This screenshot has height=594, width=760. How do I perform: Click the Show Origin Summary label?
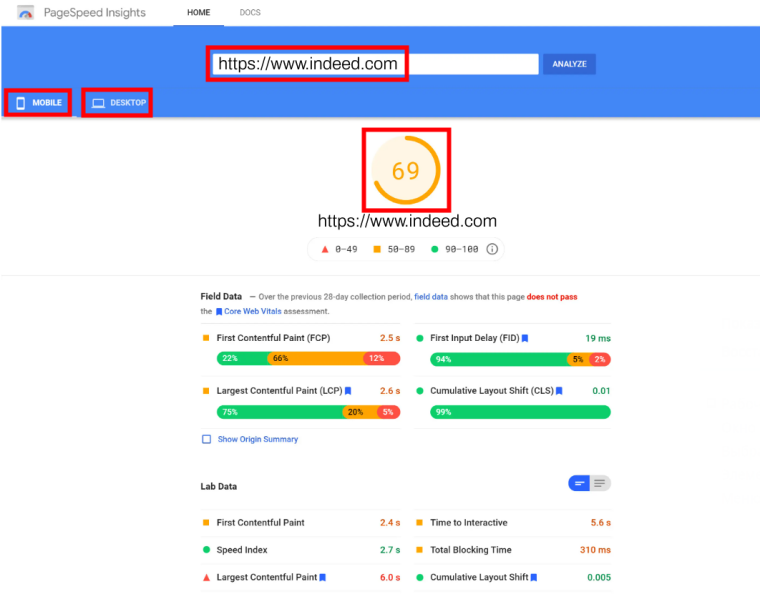tap(258, 439)
